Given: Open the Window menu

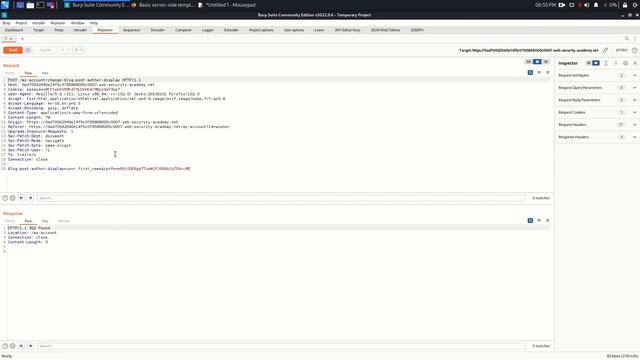Looking at the screenshot, I should pos(78,23).
